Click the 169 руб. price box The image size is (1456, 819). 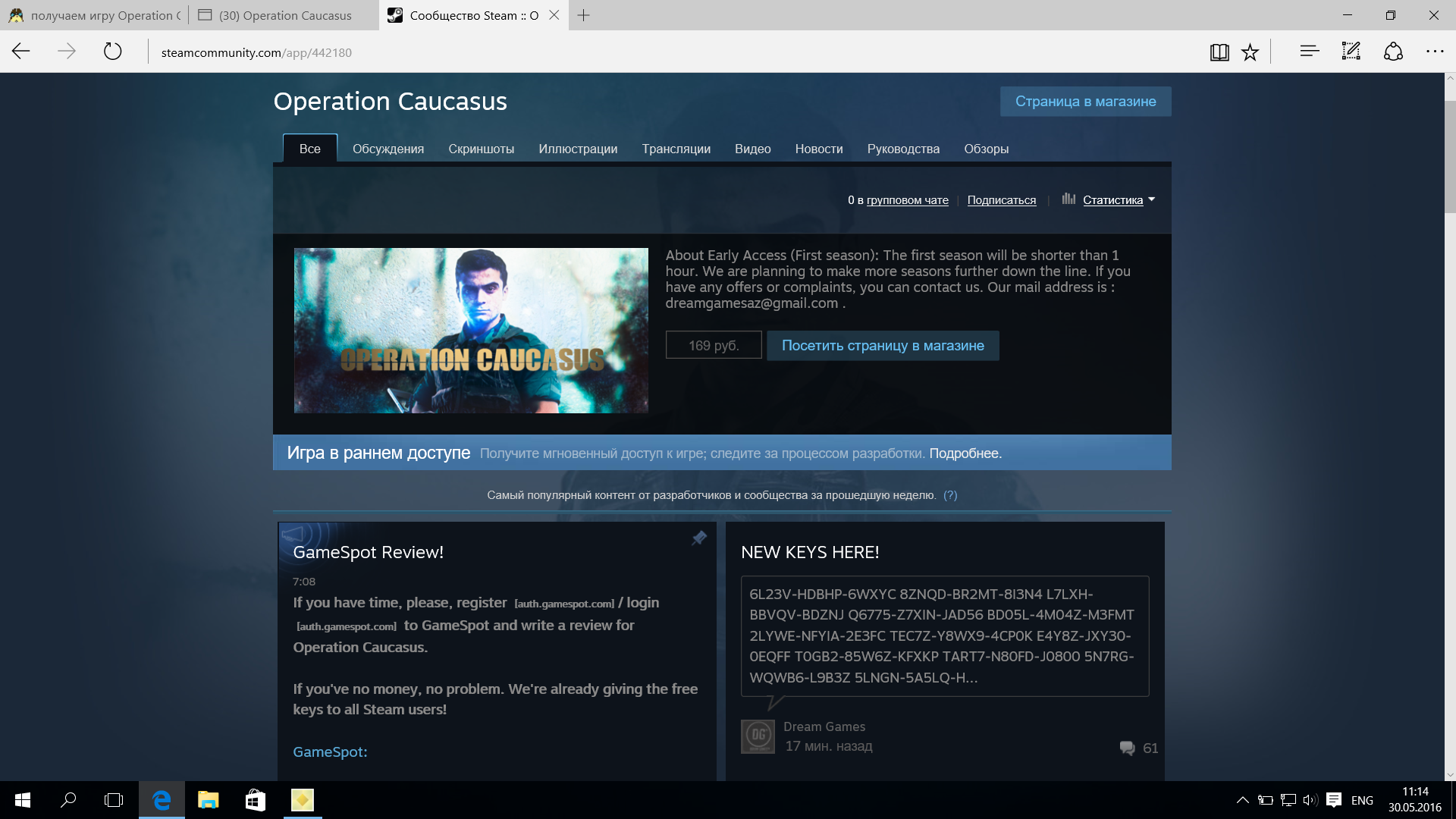point(714,345)
